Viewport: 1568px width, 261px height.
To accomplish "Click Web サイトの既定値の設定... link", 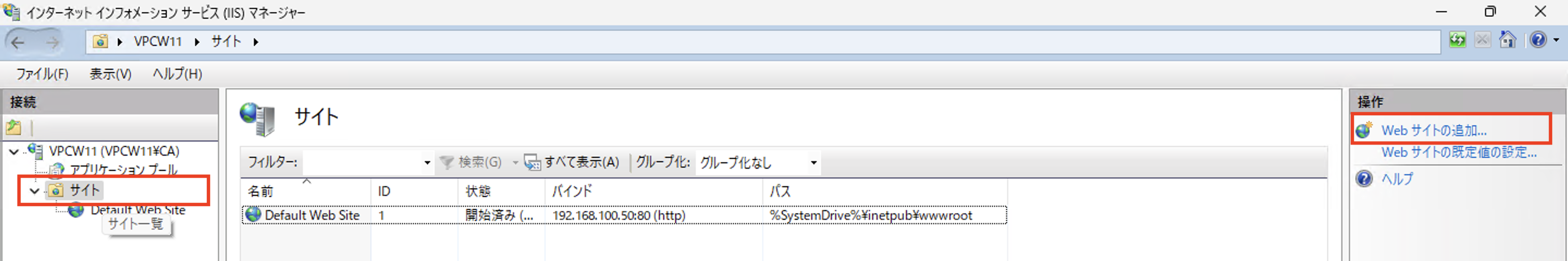I will click(x=1459, y=153).
